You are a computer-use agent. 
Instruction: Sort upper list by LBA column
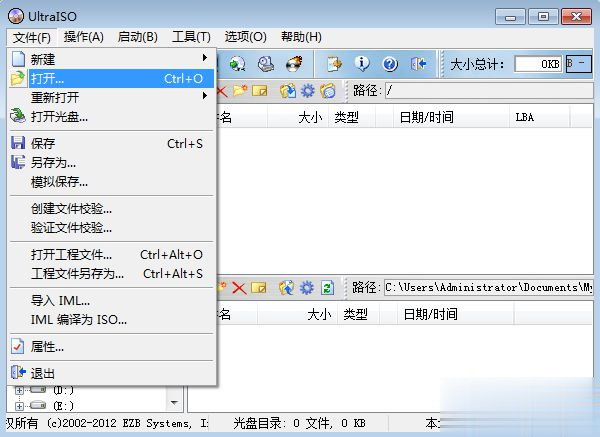point(540,117)
